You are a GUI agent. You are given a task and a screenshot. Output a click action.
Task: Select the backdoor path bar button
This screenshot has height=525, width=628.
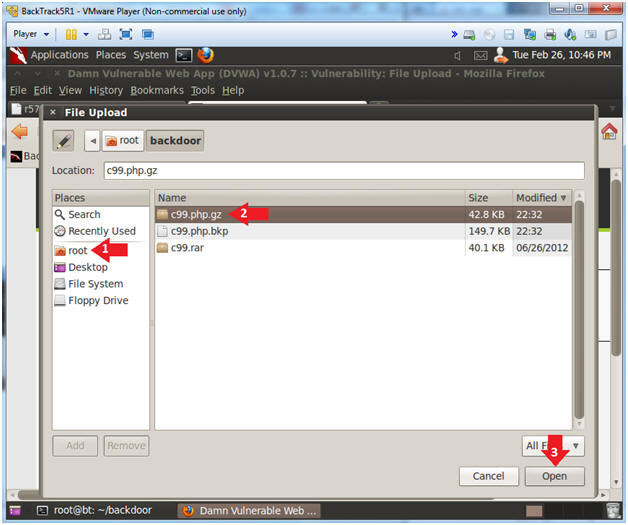[x=175, y=141]
